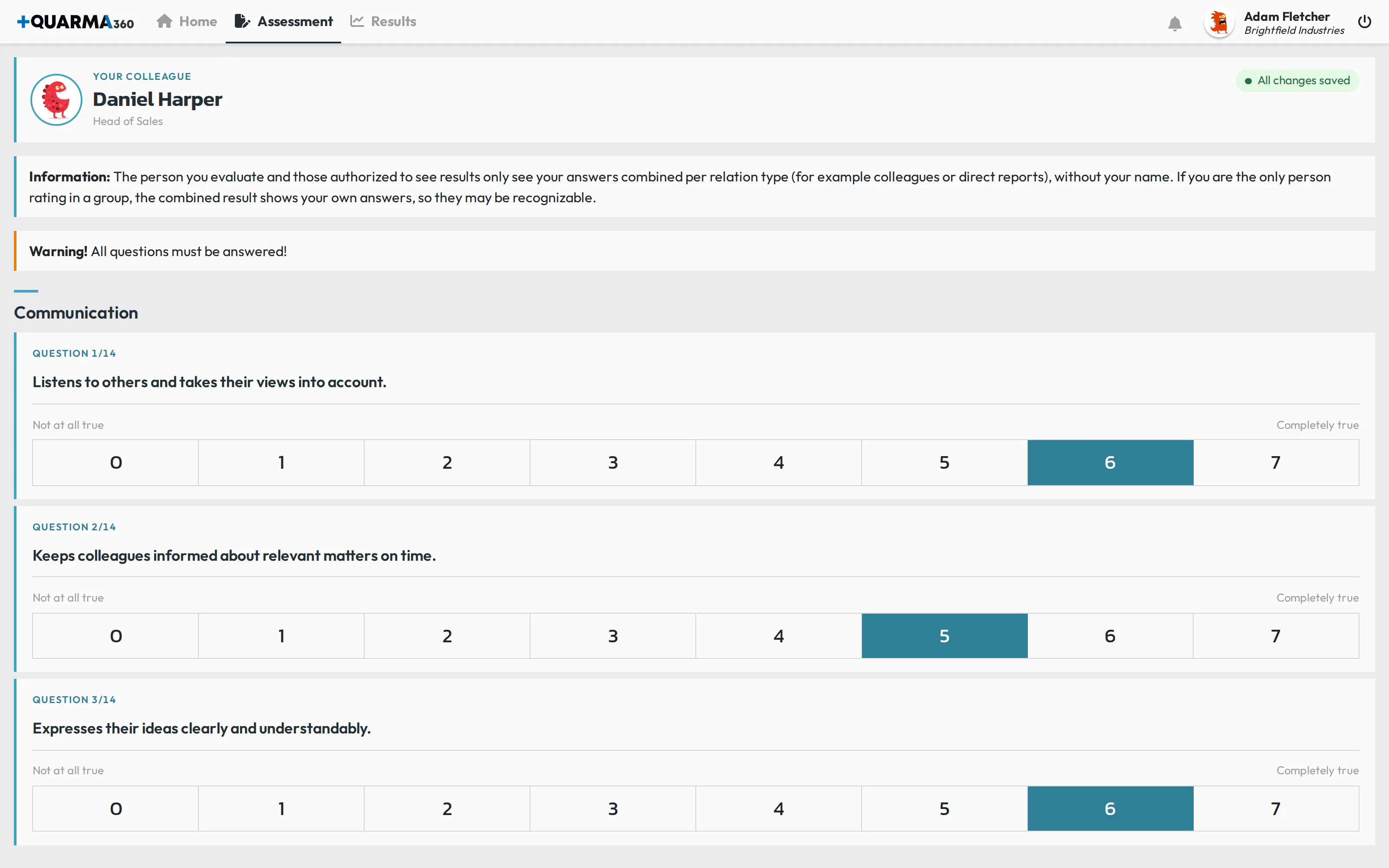Click the 'Listens to others' question text

(210, 382)
